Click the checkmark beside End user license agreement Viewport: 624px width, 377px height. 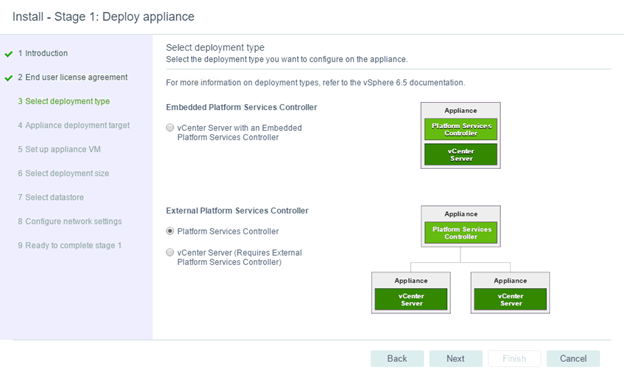pos(9,78)
